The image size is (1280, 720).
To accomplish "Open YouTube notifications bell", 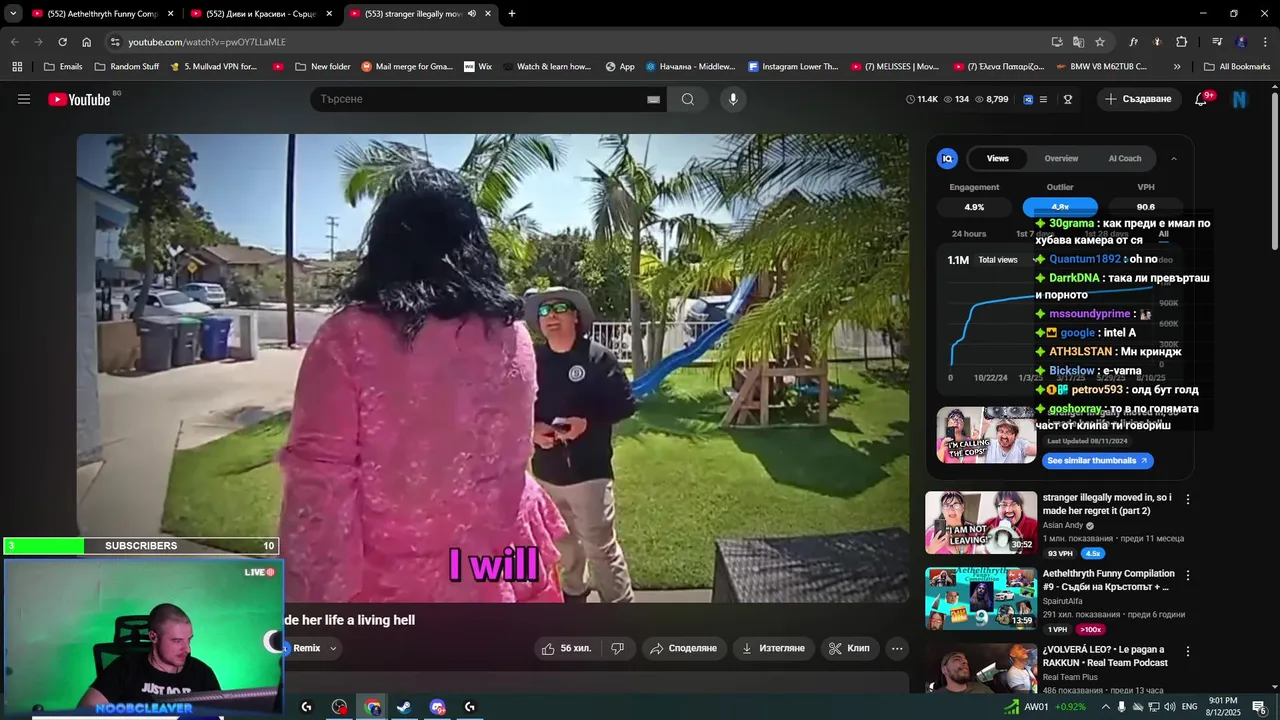I will [1201, 99].
